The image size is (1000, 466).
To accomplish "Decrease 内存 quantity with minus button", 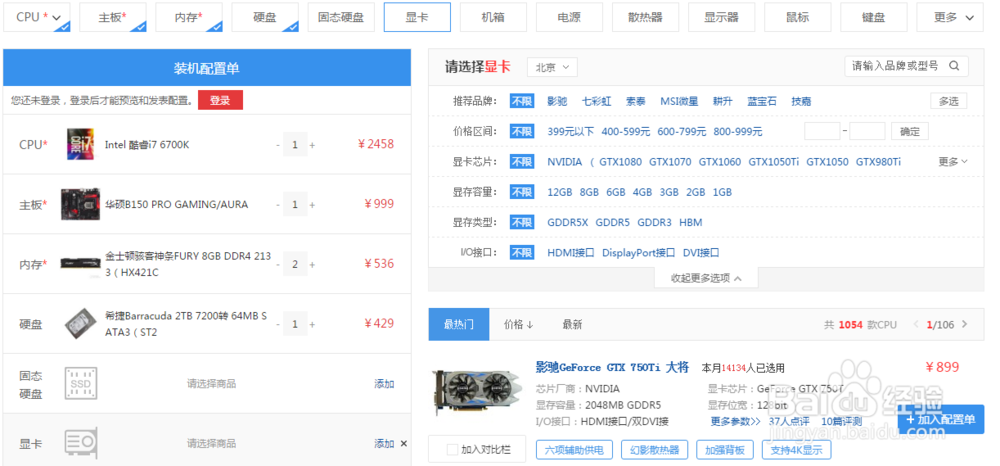I will tap(278, 264).
